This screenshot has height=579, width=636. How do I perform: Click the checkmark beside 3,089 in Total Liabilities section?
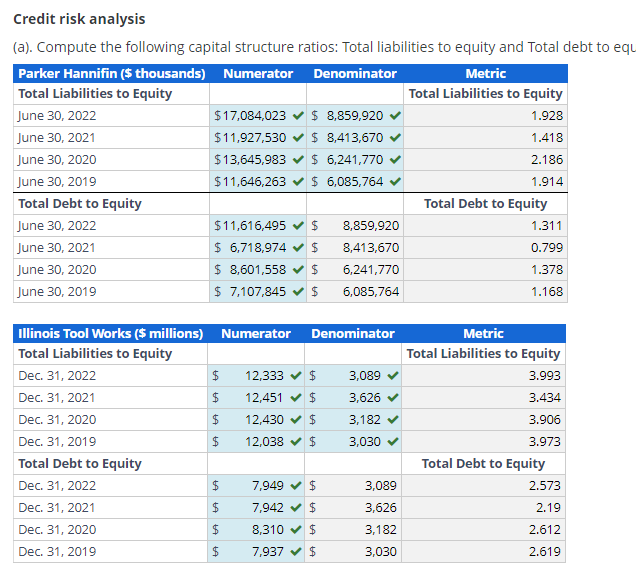pyautogui.click(x=393, y=376)
